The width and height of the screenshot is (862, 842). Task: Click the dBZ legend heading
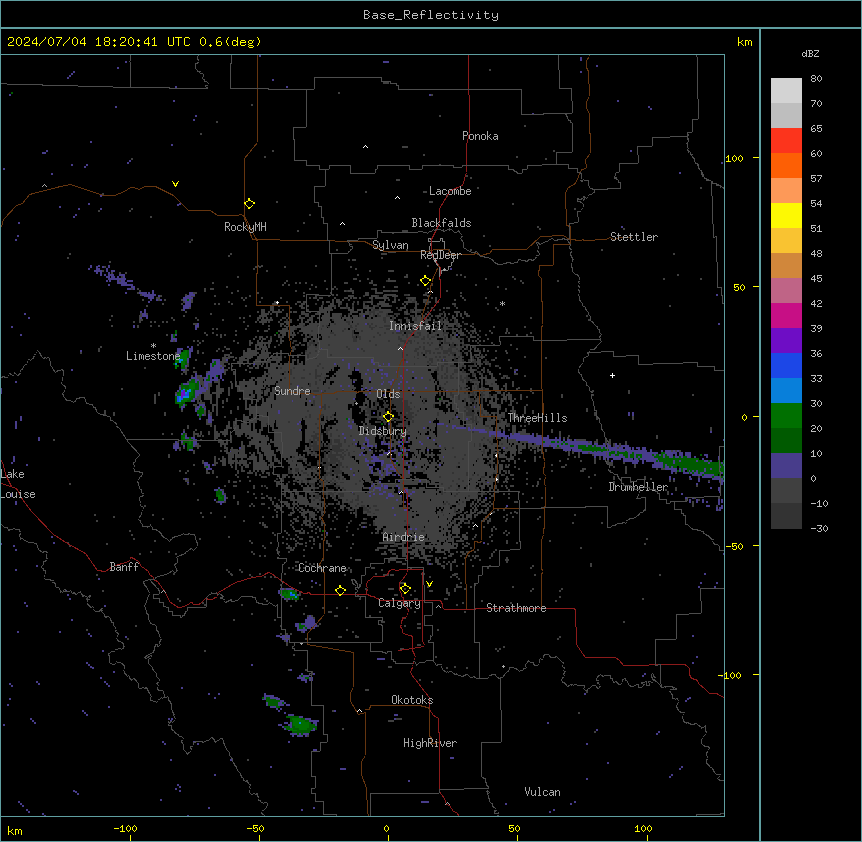pos(810,53)
